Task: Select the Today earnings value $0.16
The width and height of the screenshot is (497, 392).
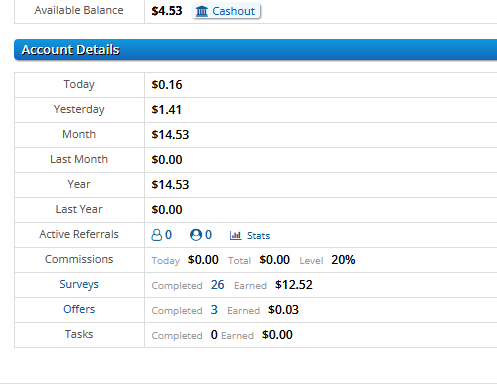Action: coord(167,85)
